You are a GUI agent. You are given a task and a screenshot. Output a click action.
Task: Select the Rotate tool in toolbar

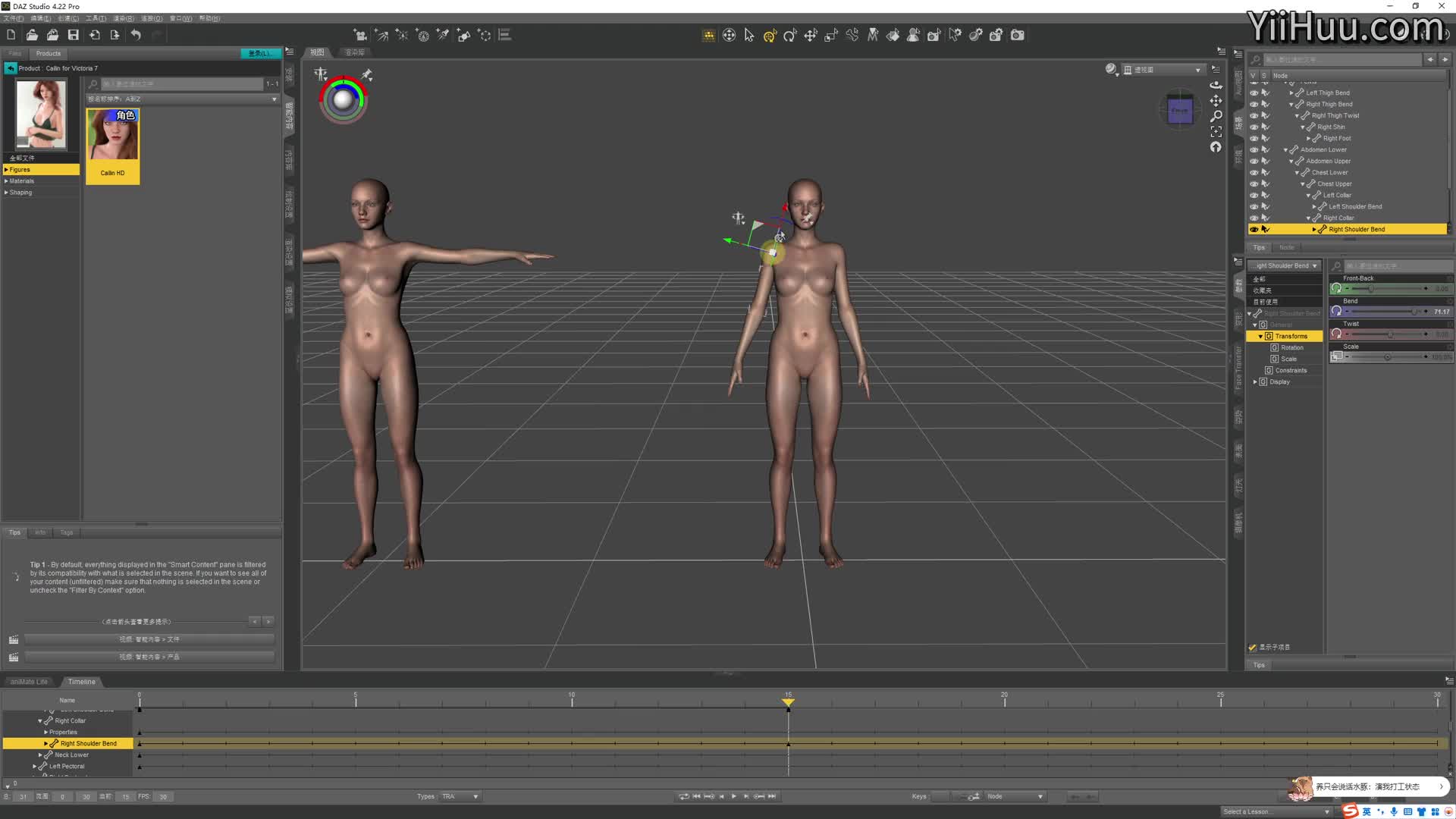point(790,36)
